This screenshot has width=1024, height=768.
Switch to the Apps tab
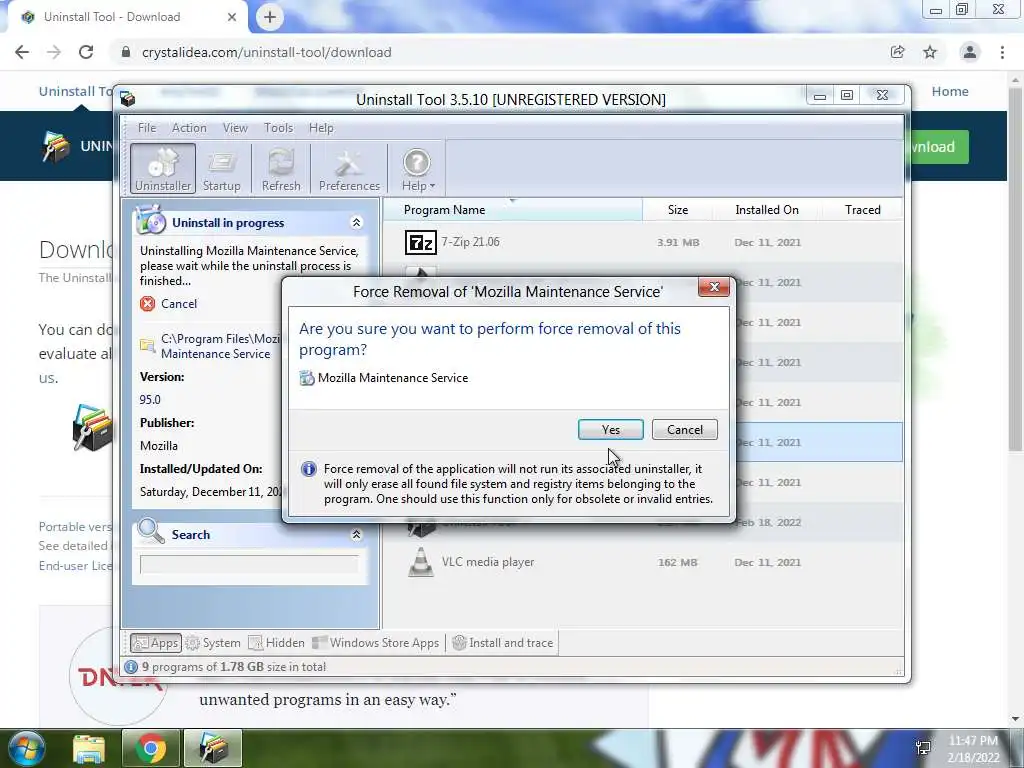coord(155,643)
